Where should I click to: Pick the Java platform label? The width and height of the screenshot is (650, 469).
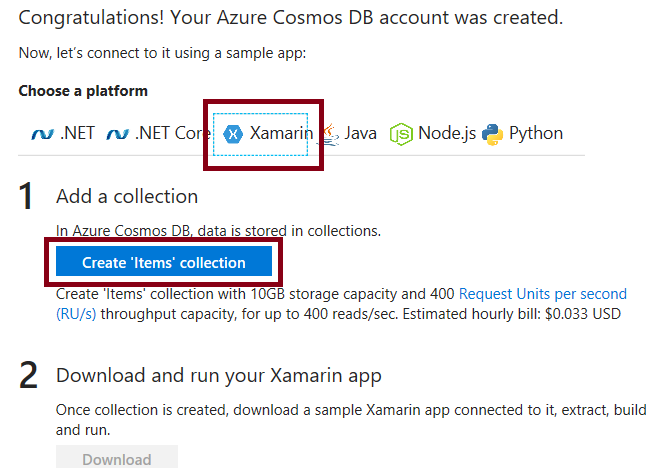[x=361, y=134]
